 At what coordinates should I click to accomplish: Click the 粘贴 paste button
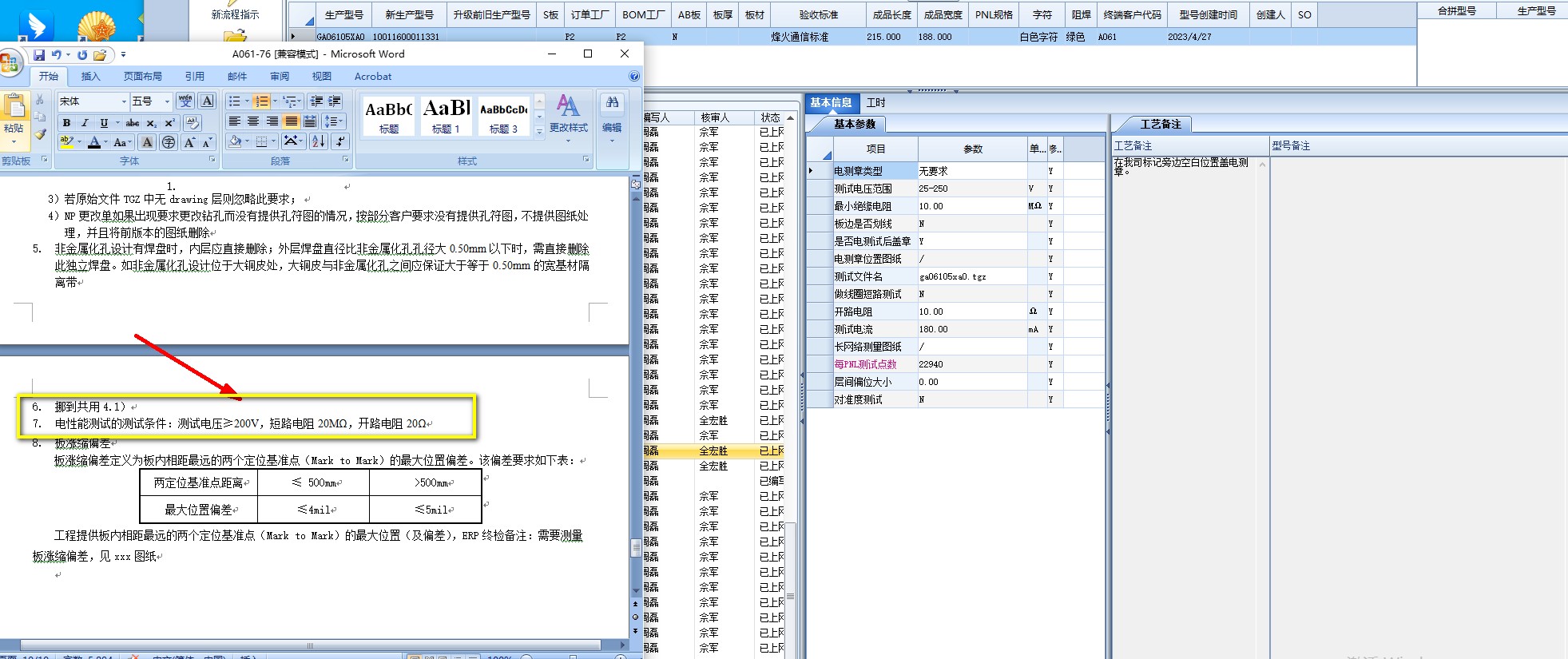pyautogui.click(x=14, y=120)
